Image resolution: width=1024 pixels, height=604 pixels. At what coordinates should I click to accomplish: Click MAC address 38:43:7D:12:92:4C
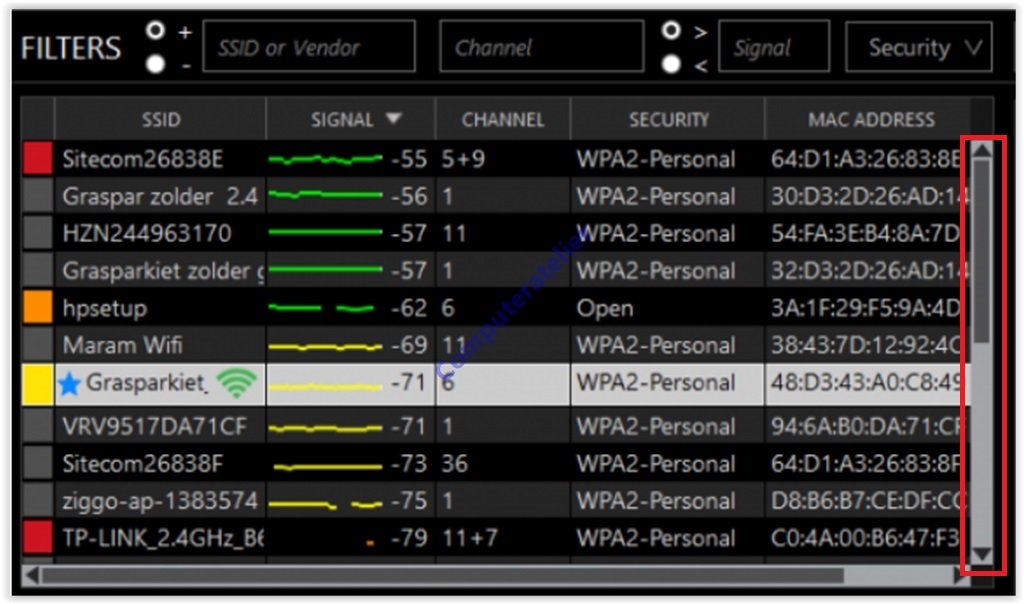865,345
